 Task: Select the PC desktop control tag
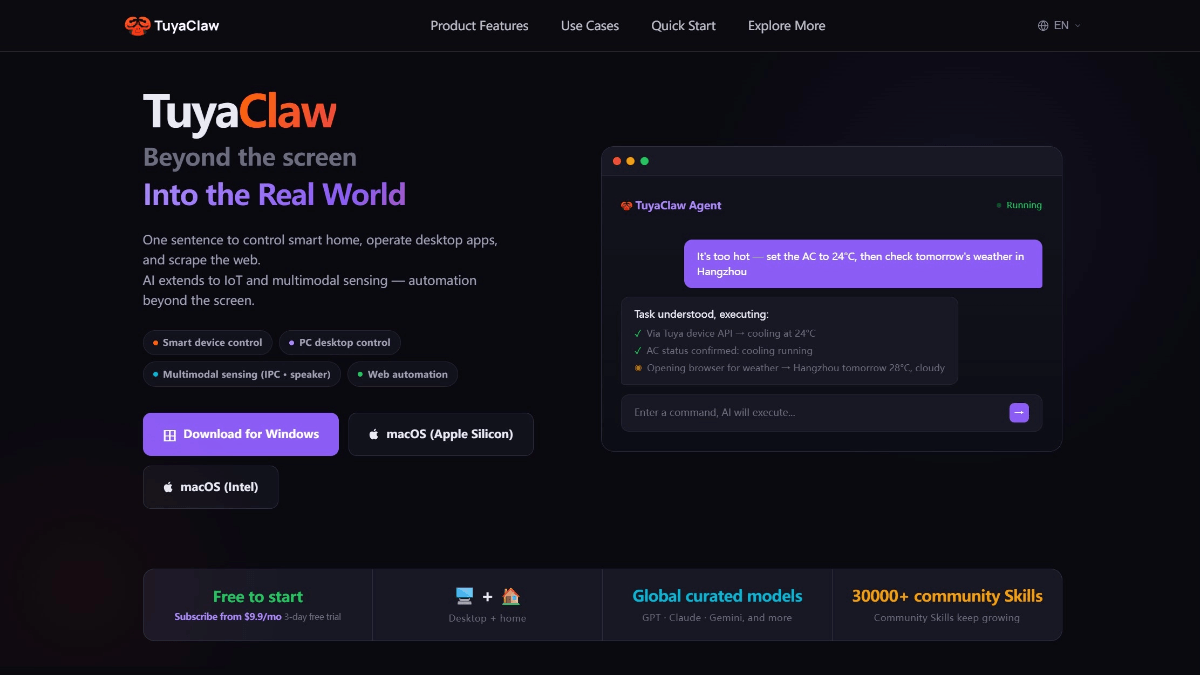pos(340,343)
